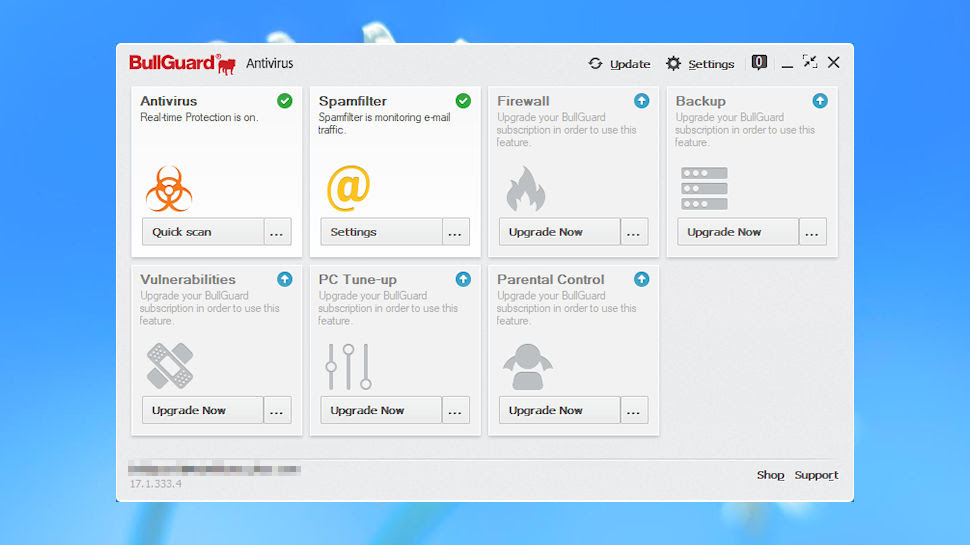
Task: Click version number 17.1.333.4
Action: point(155,484)
